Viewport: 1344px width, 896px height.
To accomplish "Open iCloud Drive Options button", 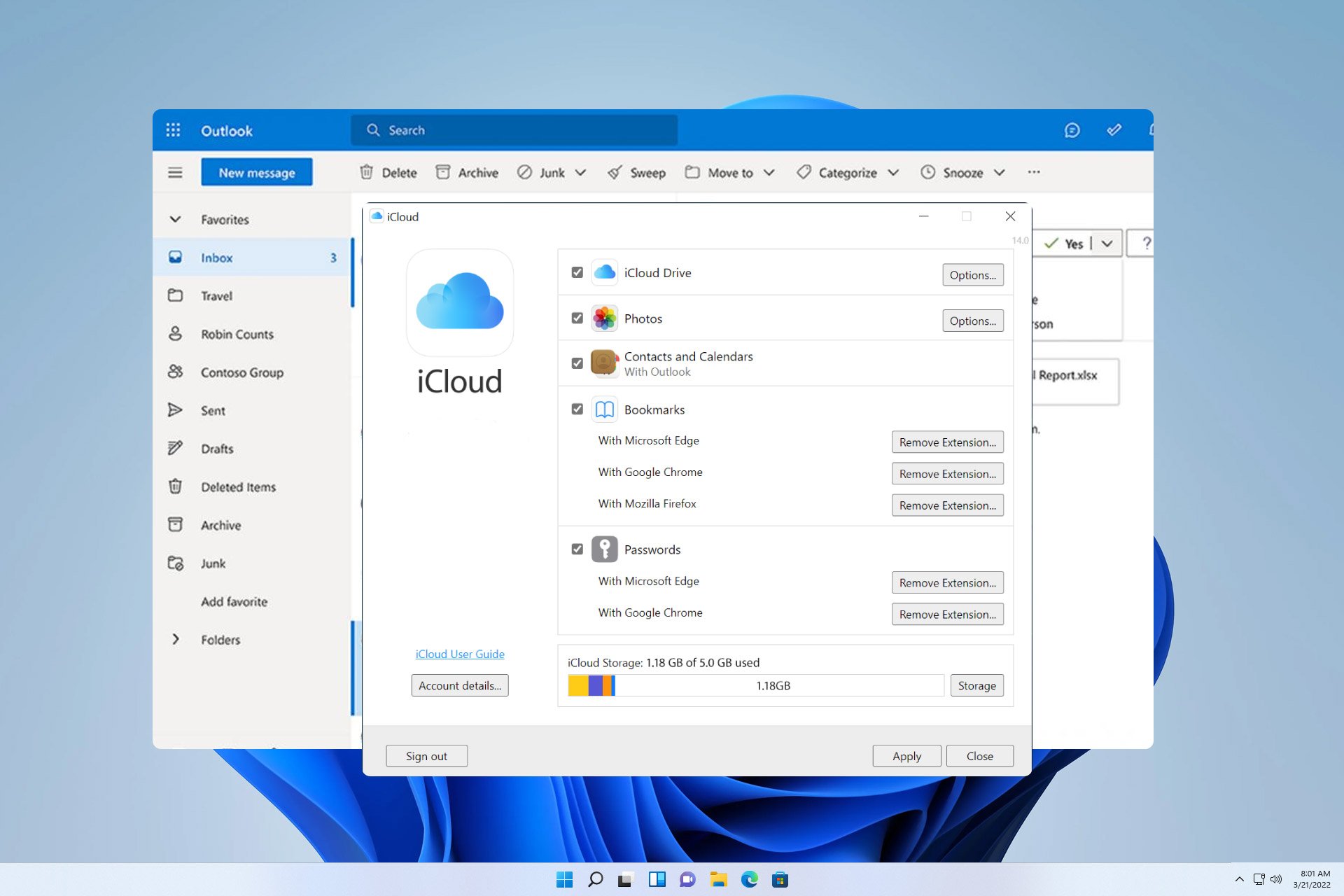I will click(x=972, y=275).
